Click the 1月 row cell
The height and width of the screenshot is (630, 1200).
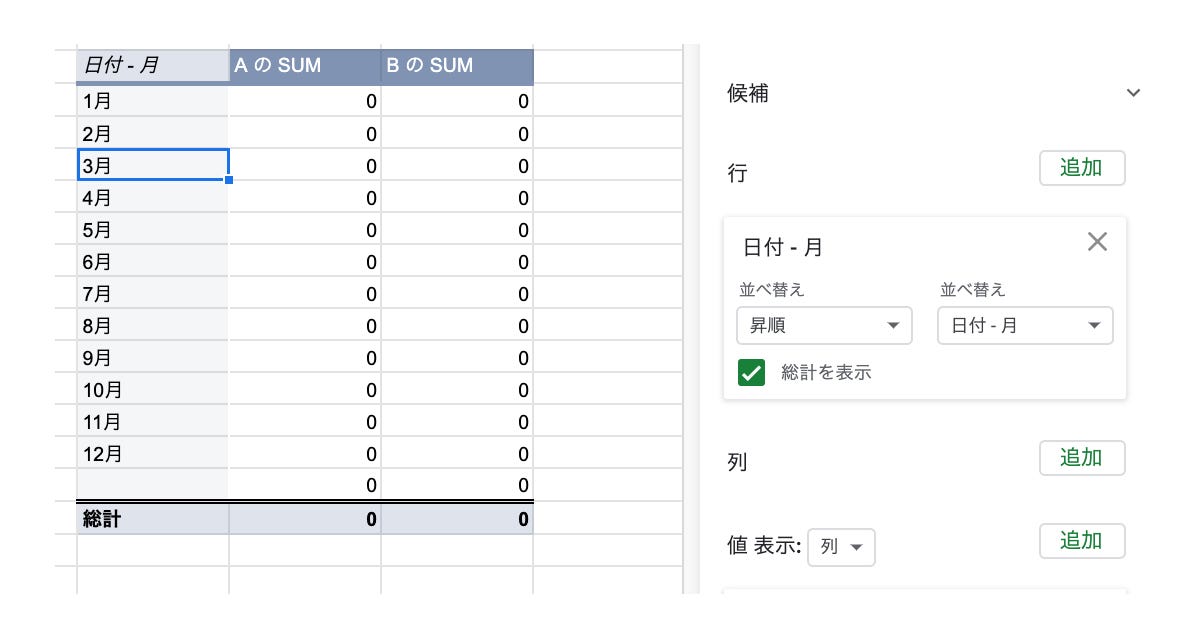(152, 101)
